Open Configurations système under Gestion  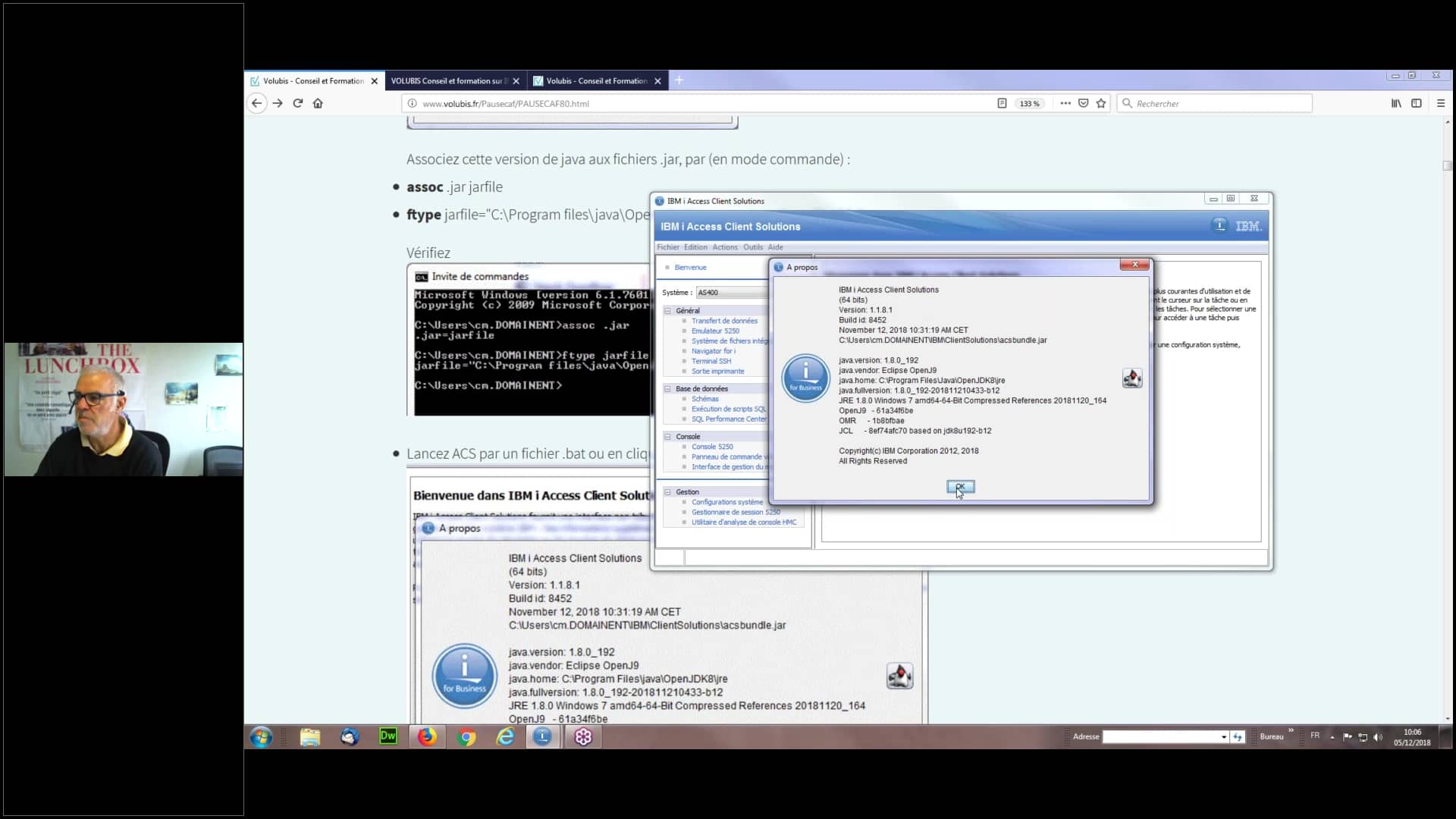(727, 502)
